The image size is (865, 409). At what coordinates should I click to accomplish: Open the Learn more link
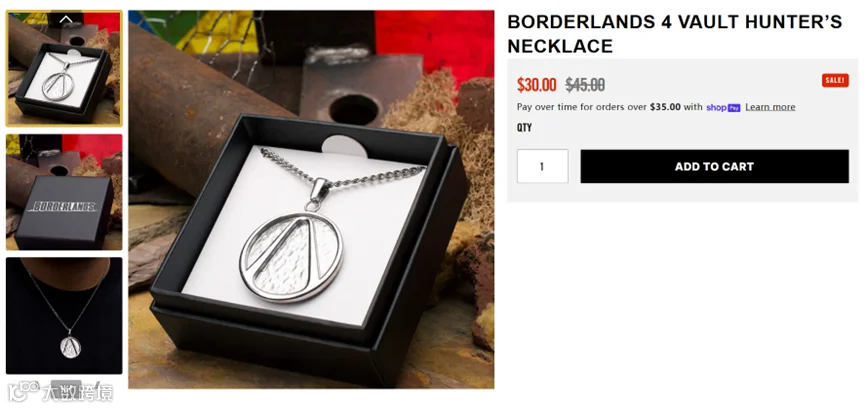coord(770,107)
